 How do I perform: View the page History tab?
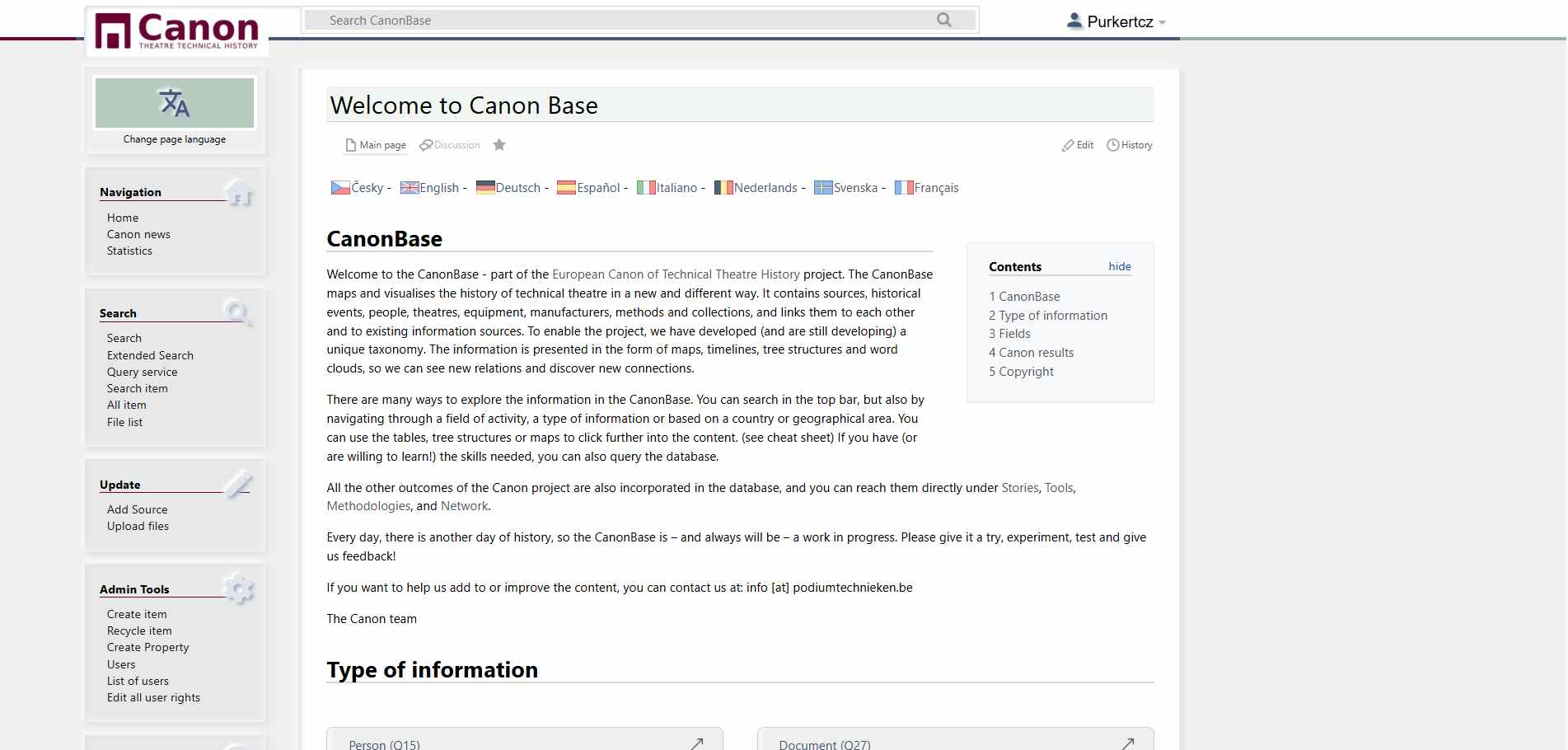pyautogui.click(x=1130, y=145)
